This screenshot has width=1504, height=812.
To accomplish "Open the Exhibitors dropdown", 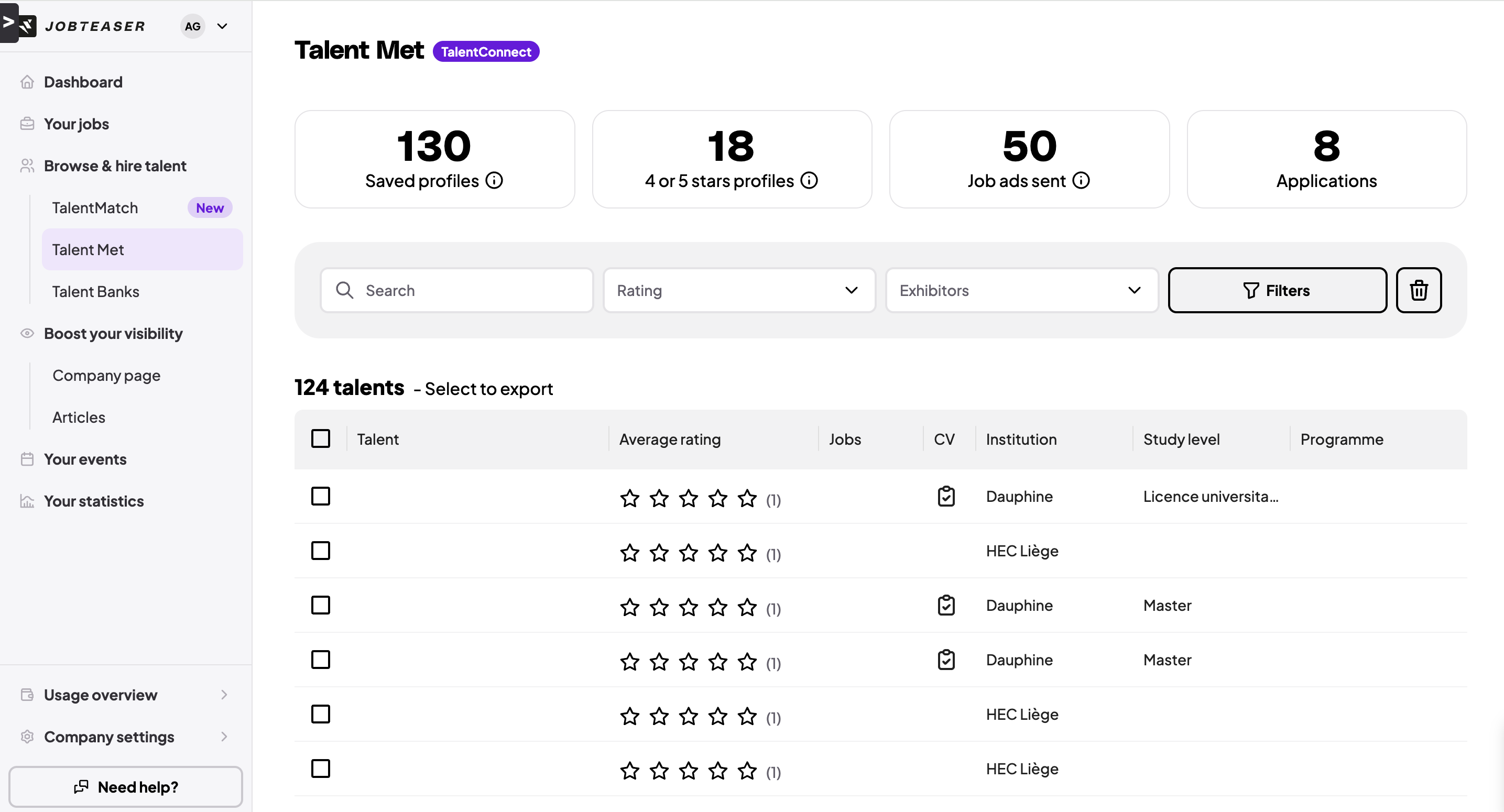I will click(1021, 290).
